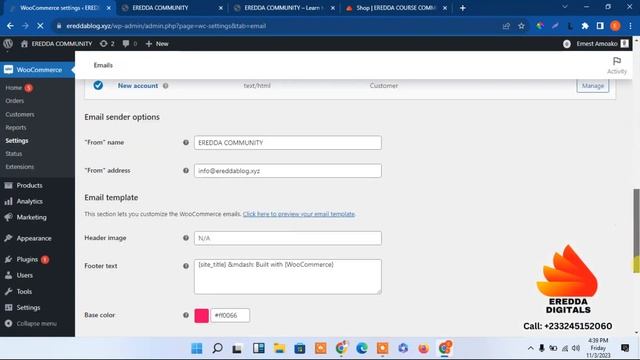Open WooCommerce Orders submenu
The height and width of the screenshot is (360, 640).
coord(15,101)
